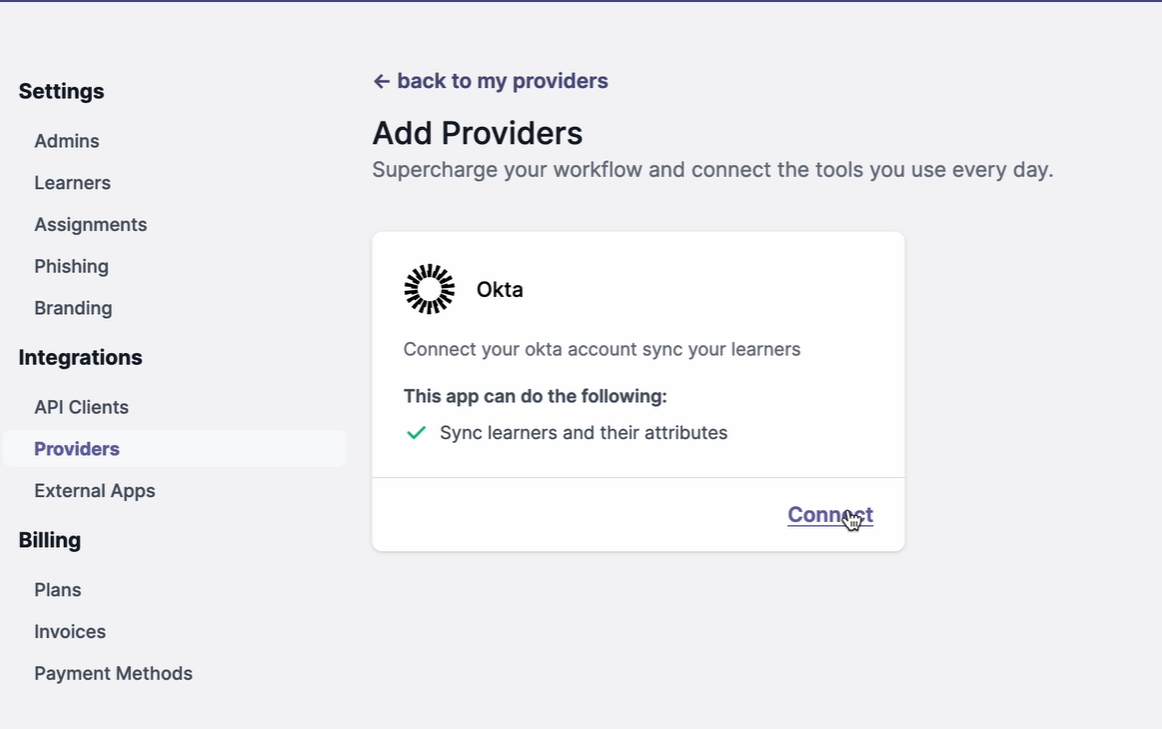Select Phishing from the settings sidebar
Viewport: 1162px width, 729px height.
[71, 267]
